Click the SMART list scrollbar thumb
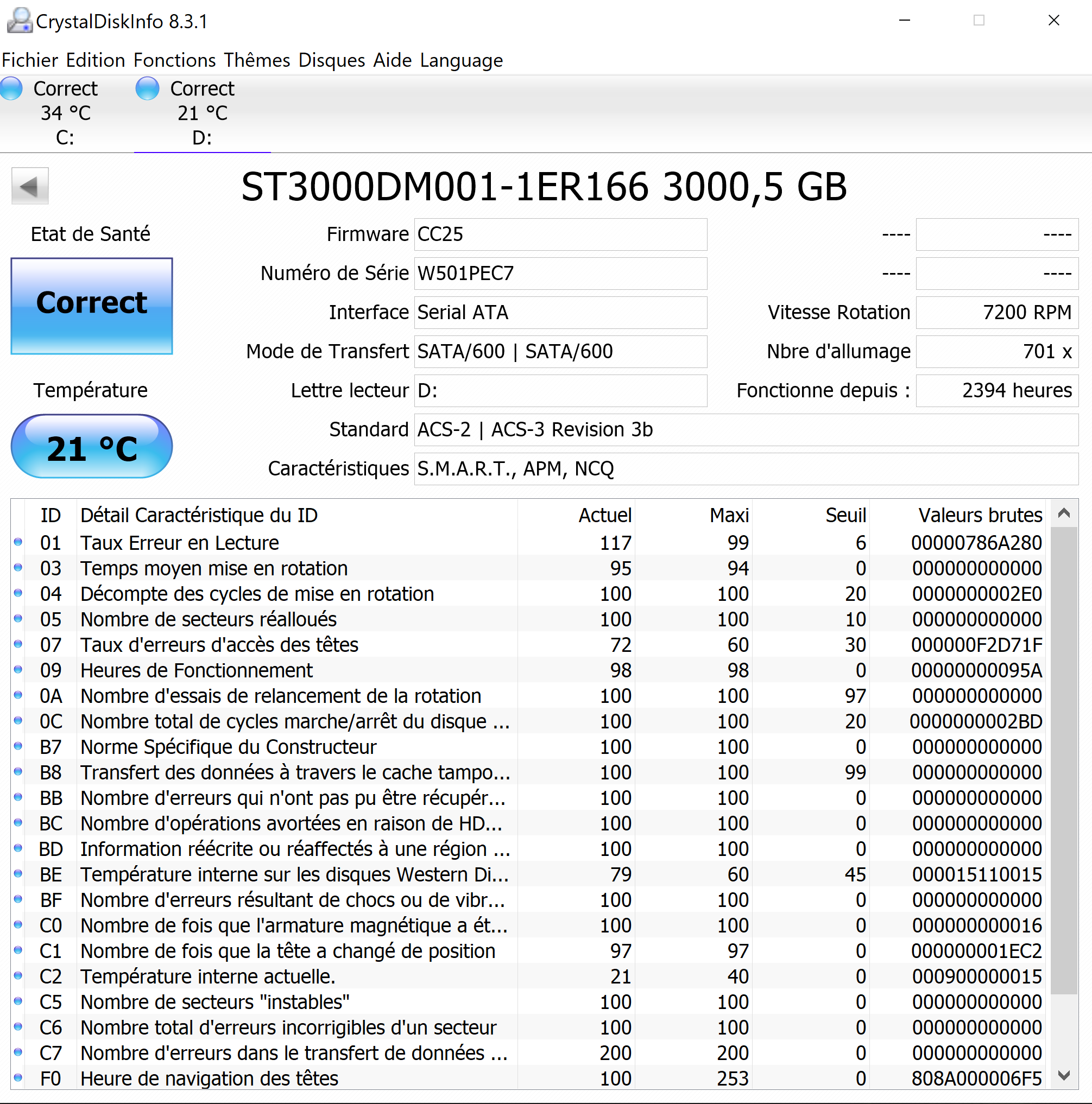The height and width of the screenshot is (1104, 1092). point(1063,760)
